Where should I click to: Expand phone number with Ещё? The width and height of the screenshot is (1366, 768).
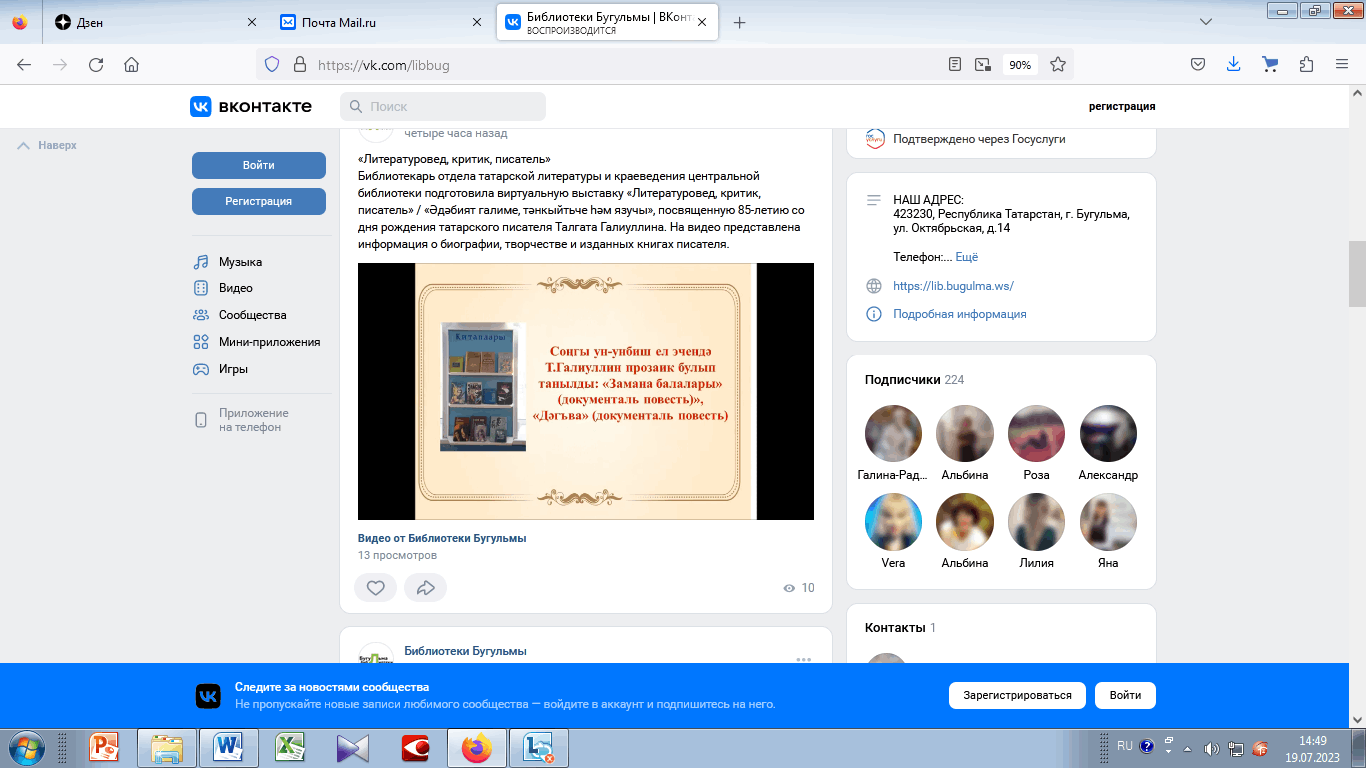(x=966, y=257)
